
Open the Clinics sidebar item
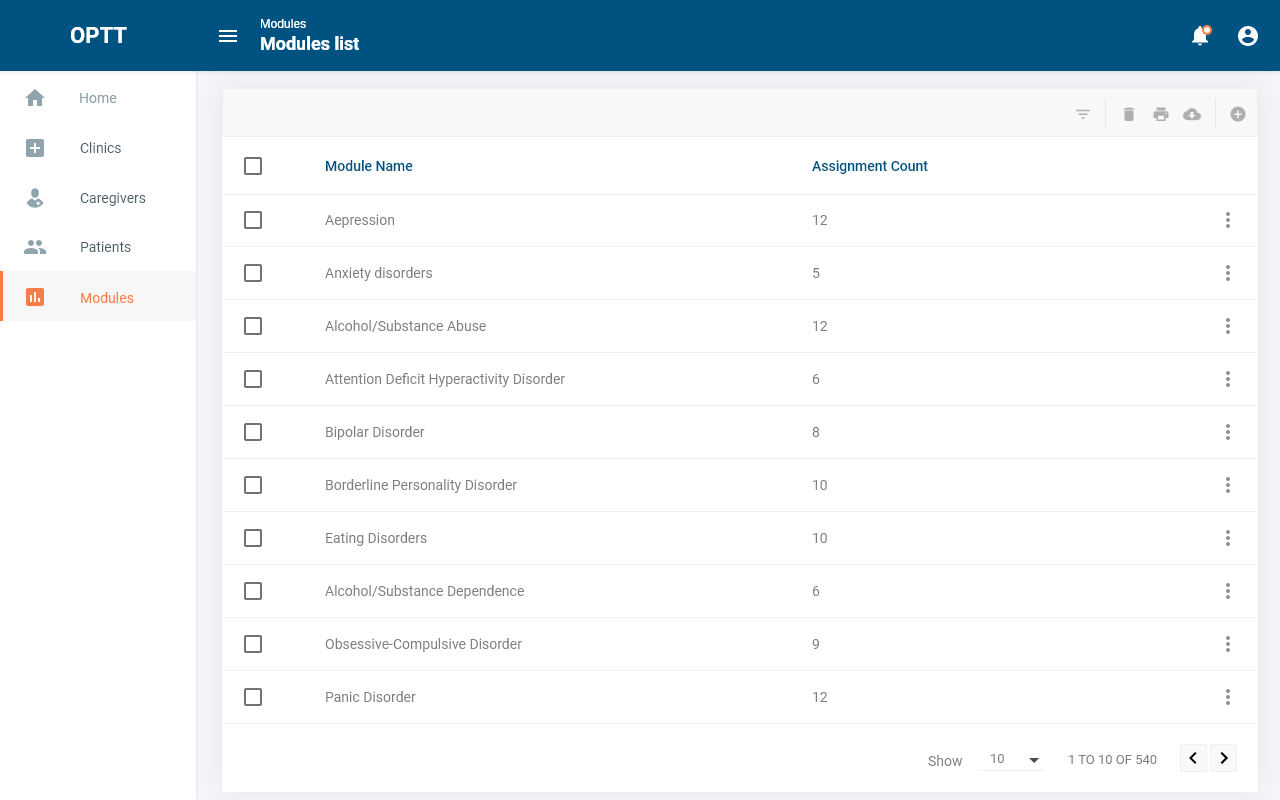tap(100, 148)
